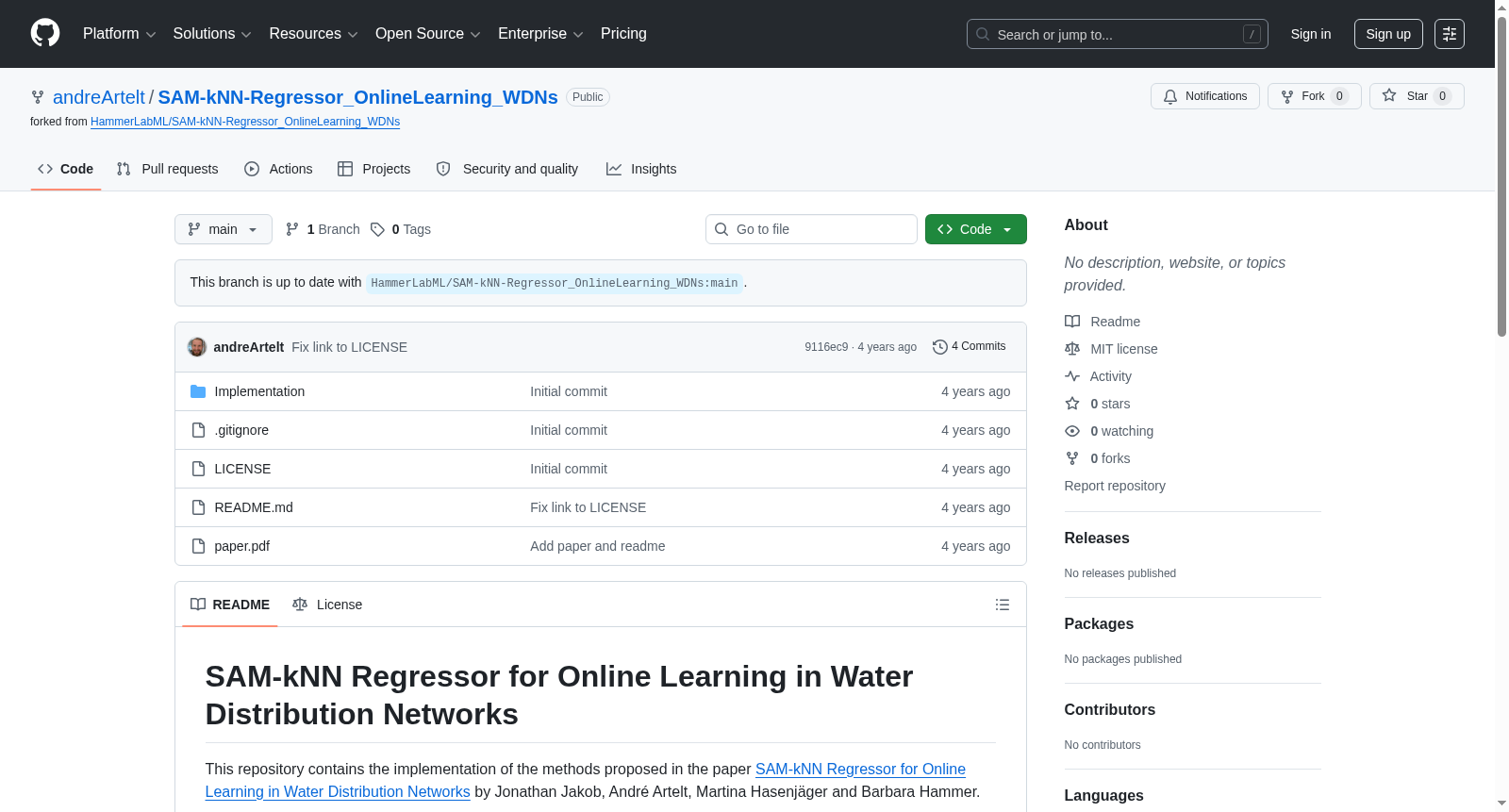Click the andreArtelt avatar in commit row
This screenshot has width=1509, height=812.
point(197,347)
